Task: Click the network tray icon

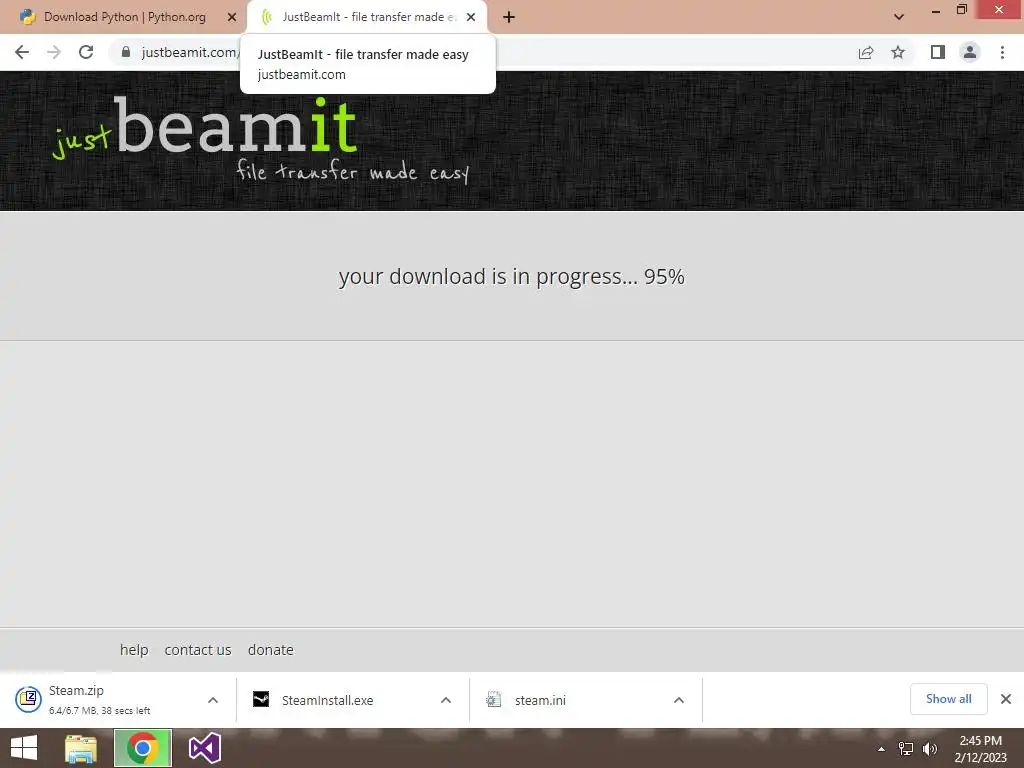Action: click(x=906, y=749)
